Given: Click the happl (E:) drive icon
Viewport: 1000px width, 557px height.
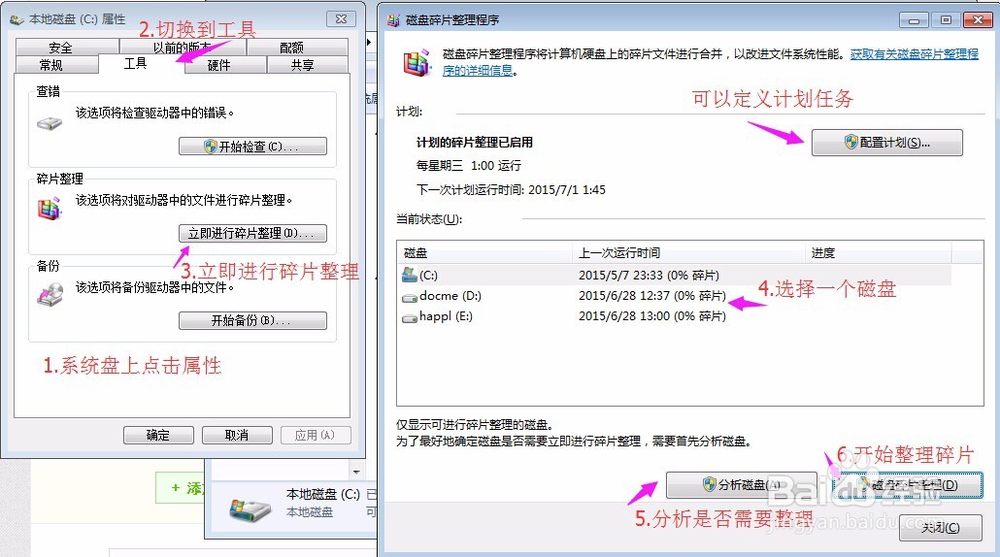Looking at the screenshot, I should click(409, 317).
